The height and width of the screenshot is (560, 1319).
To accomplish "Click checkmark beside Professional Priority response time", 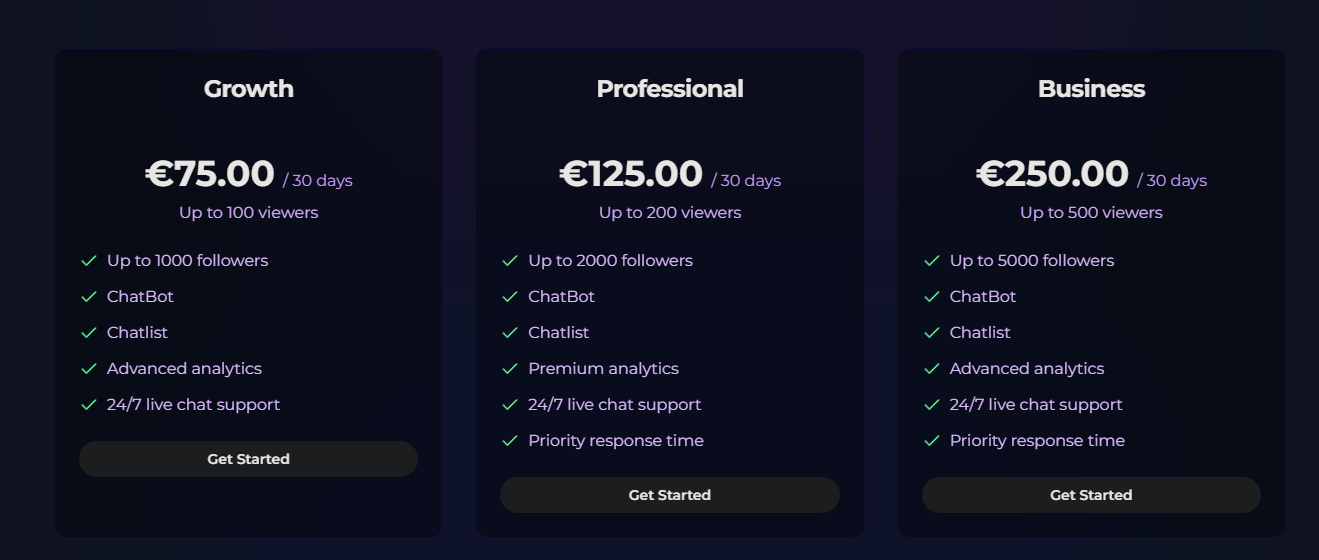I will click(x=510, y=441).
